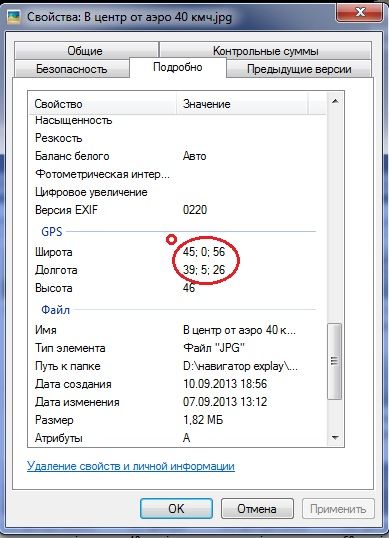Click the scrollbar down arrow
This screenshot has width=389, height=538.
[335, 437]
